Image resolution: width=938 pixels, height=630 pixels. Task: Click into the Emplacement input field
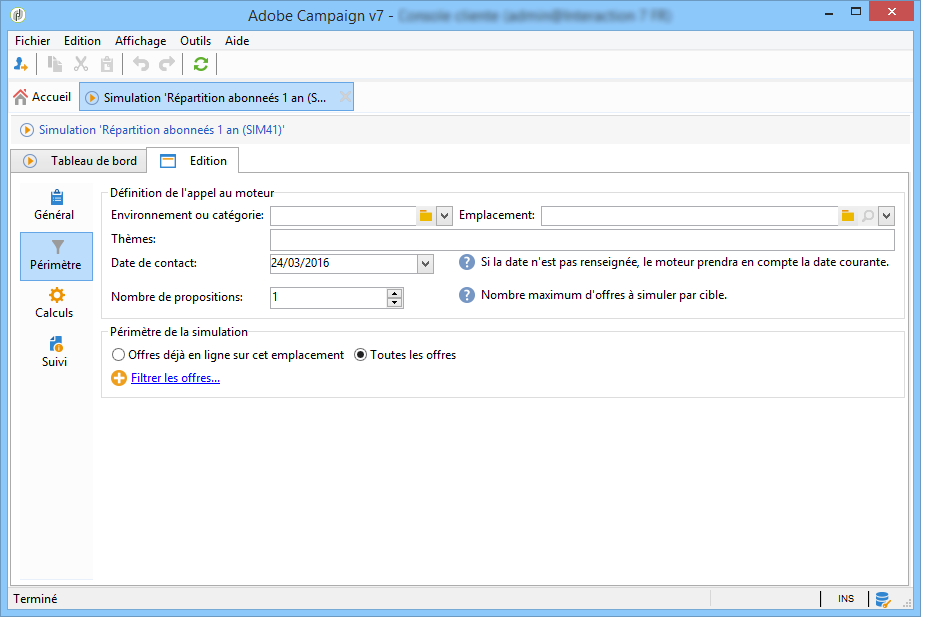(x=690, y=216)
